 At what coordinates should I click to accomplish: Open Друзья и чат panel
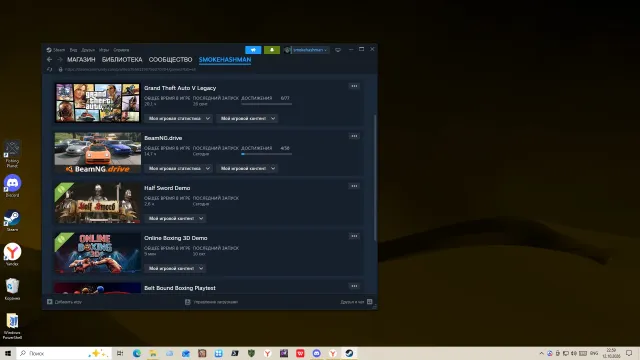click(x=356, y=302)
